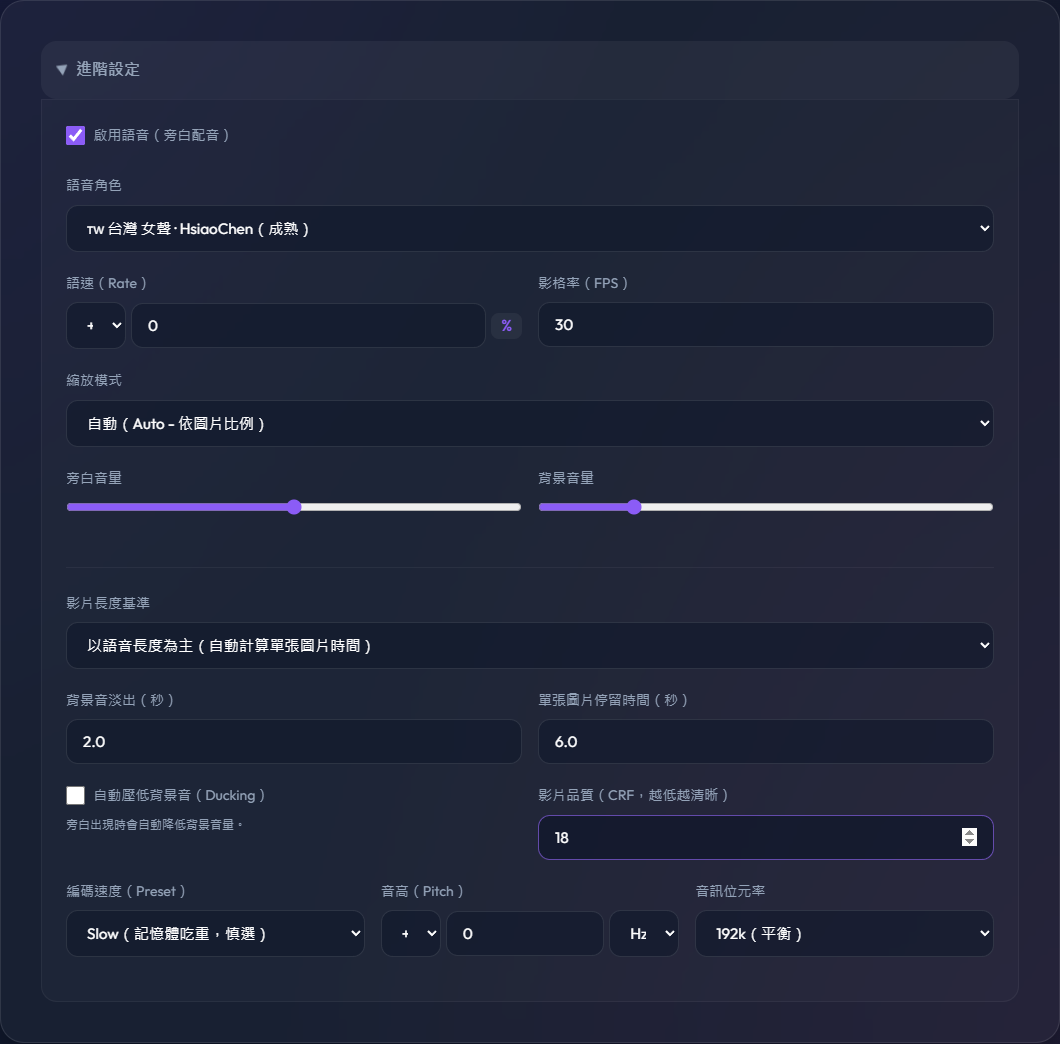Click the 背景音量 slider handle
Image resolution: width=1060 pixels, height=1044 pixels.
[x=633, y=507]
